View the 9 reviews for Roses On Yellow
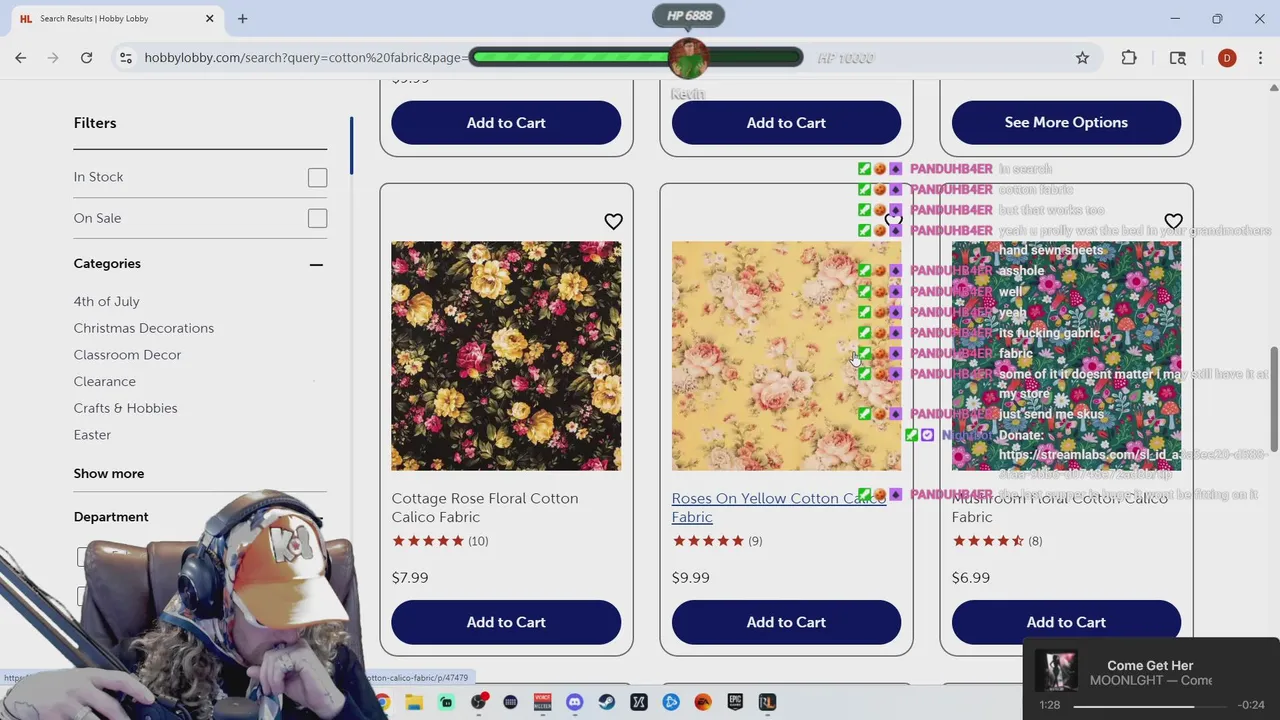The height and width of the screenshot is (720, 1280). tap(755, 541)
